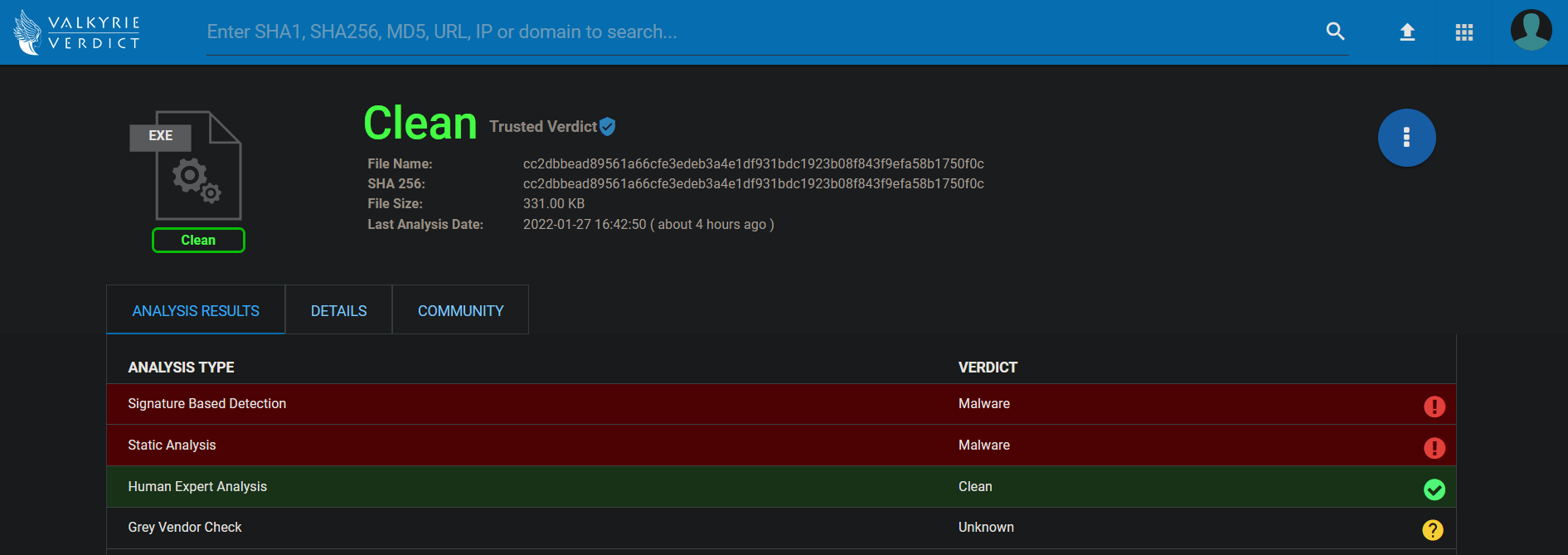Select the Analysis Results tab
Screen dimensions: 1568x555
pos(196,310)
